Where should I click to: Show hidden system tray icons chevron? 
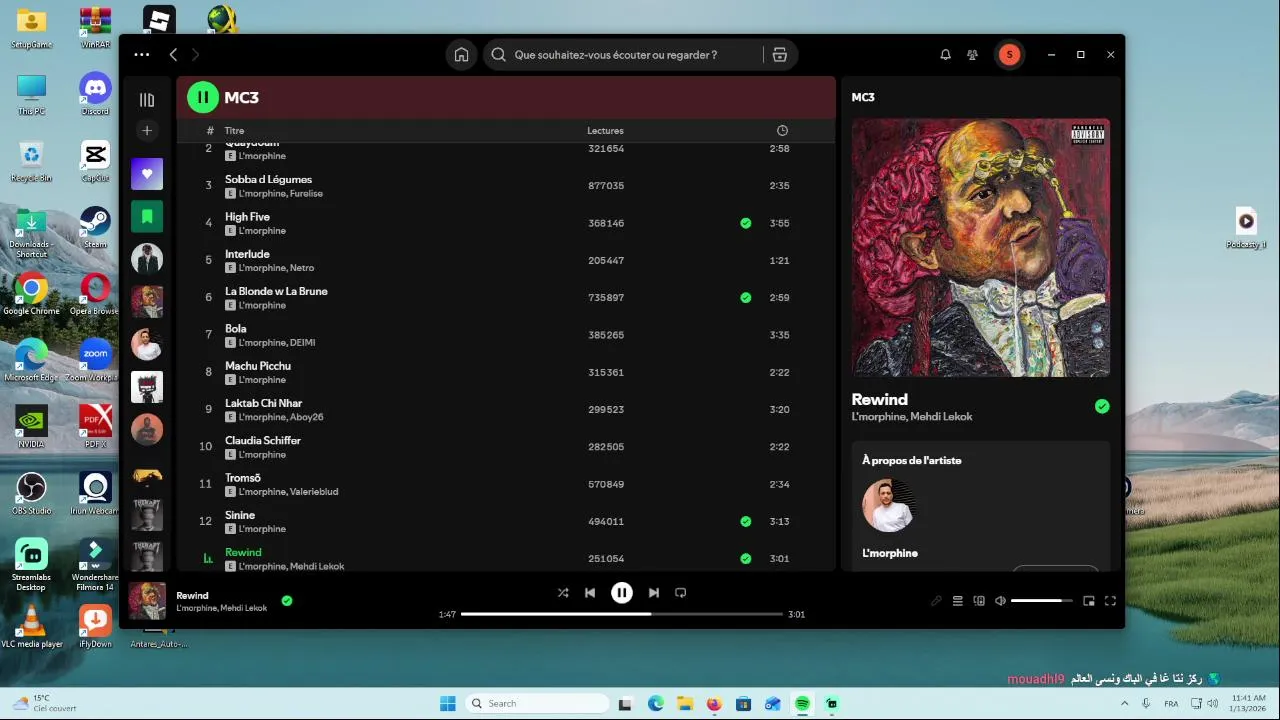1124,703
